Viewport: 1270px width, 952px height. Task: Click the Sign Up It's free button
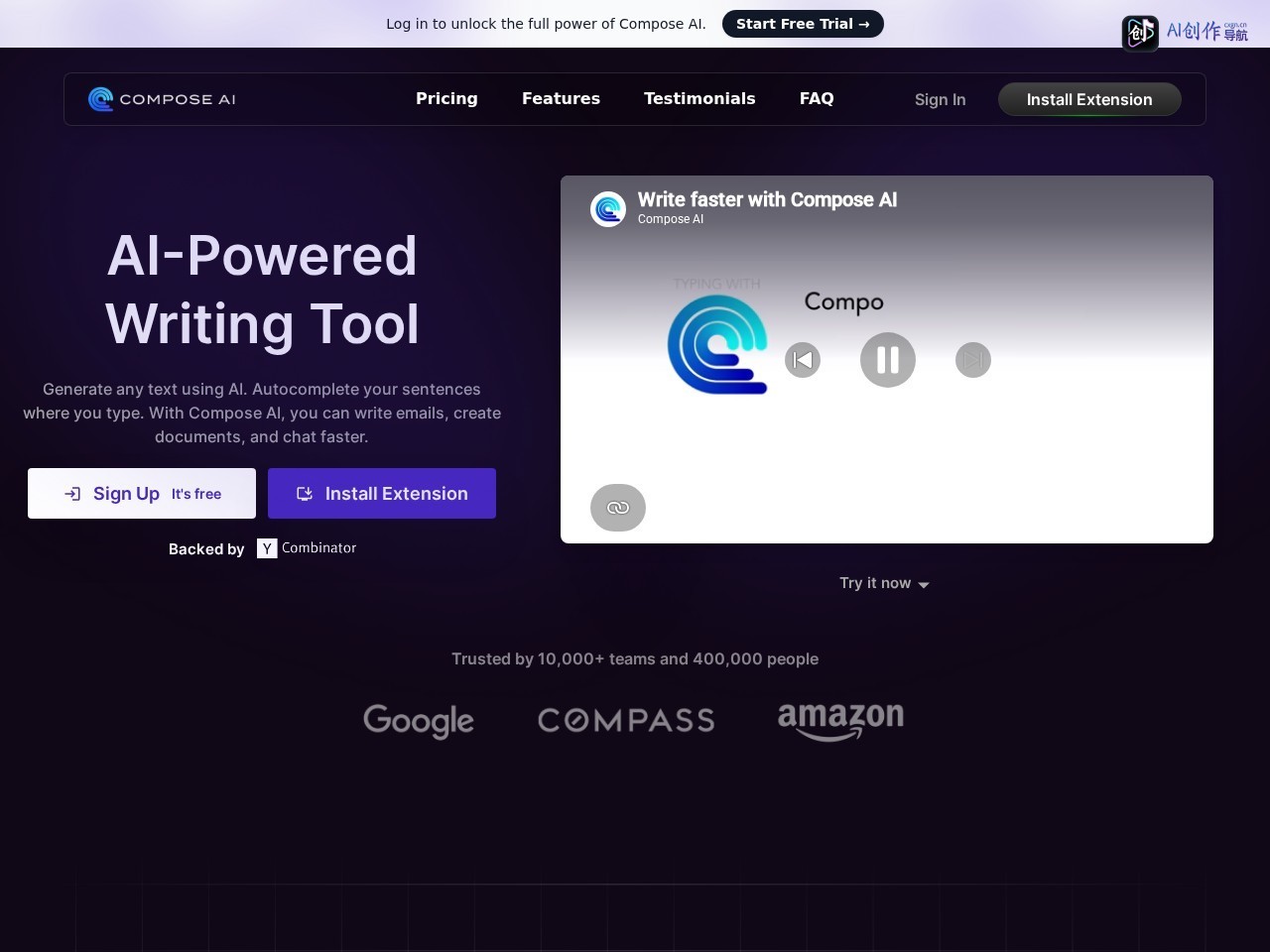[142, 493]
